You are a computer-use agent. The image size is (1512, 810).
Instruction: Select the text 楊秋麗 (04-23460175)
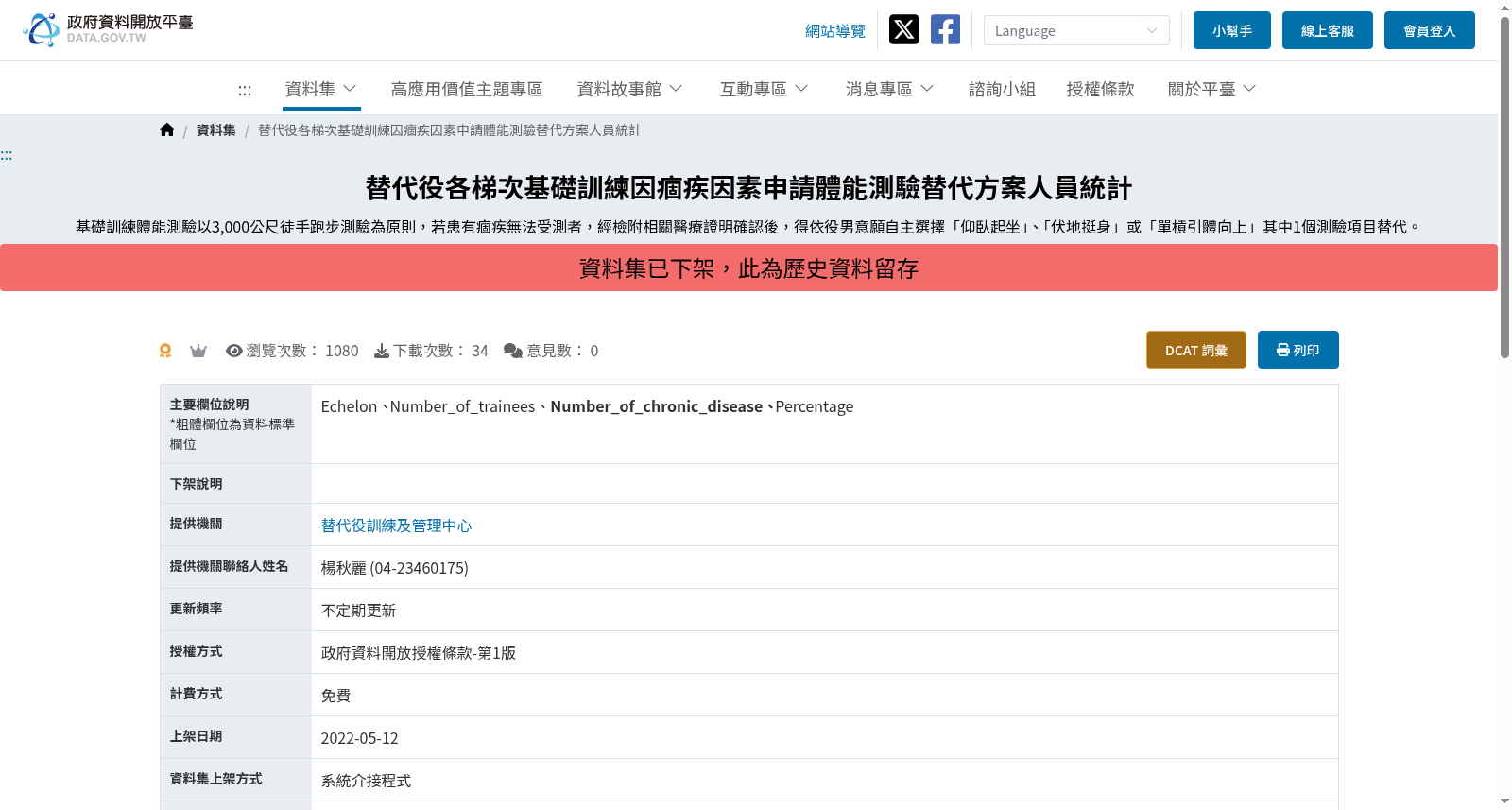pyautogui.click(x=394, y=568)
